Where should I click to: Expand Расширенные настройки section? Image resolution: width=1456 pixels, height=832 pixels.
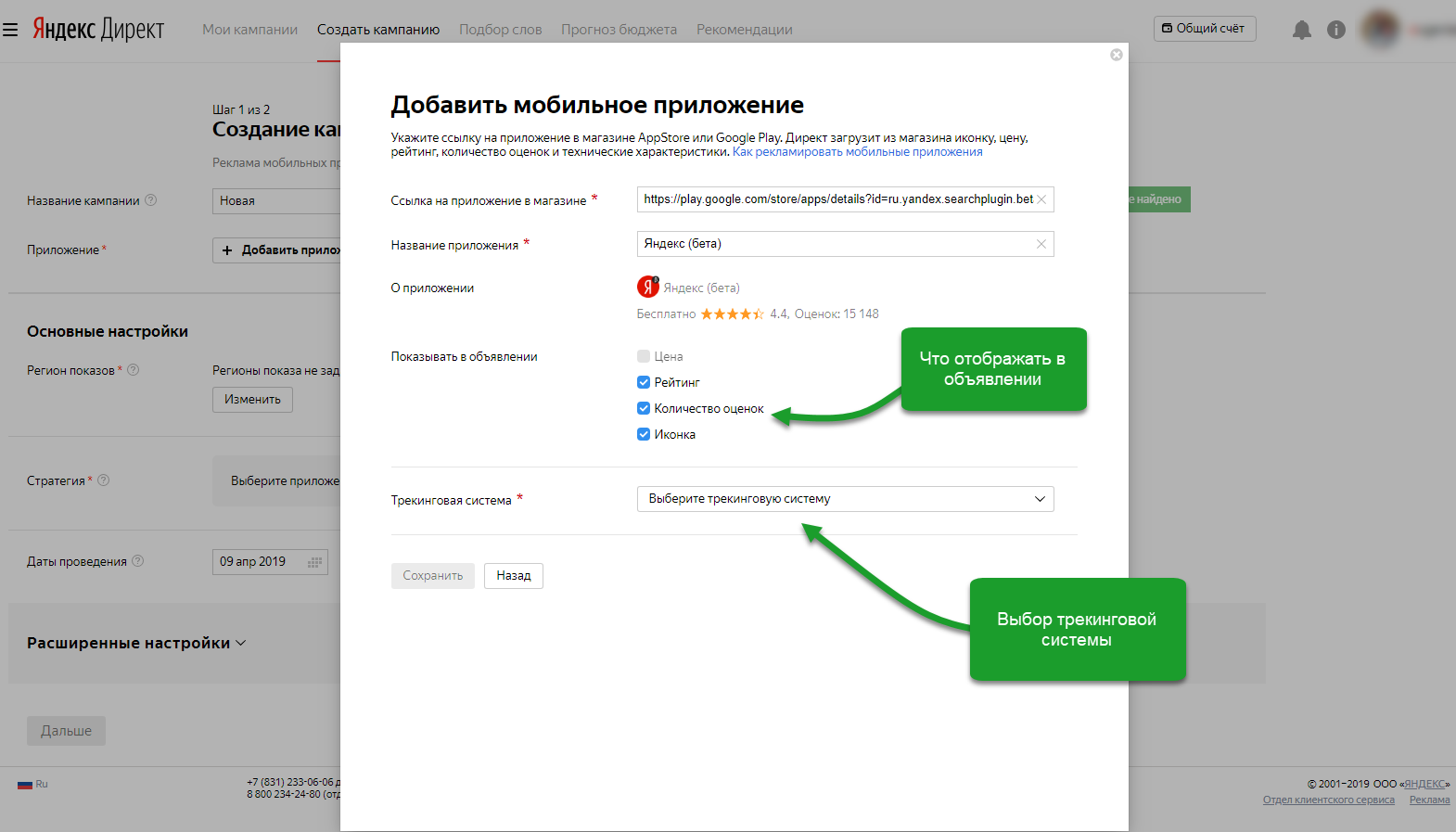[x=136, y=643]
